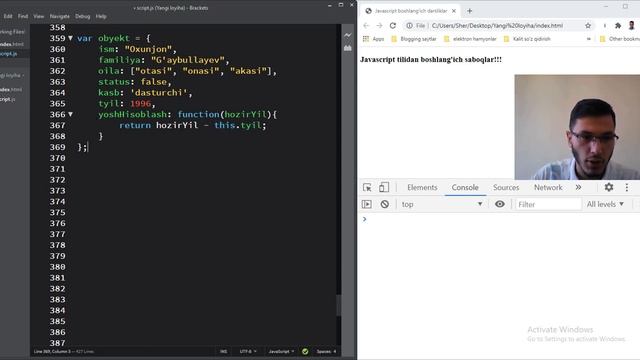
Task: Click the 'yoshHisoblash' property name
Action: click(x=132, y=114)
